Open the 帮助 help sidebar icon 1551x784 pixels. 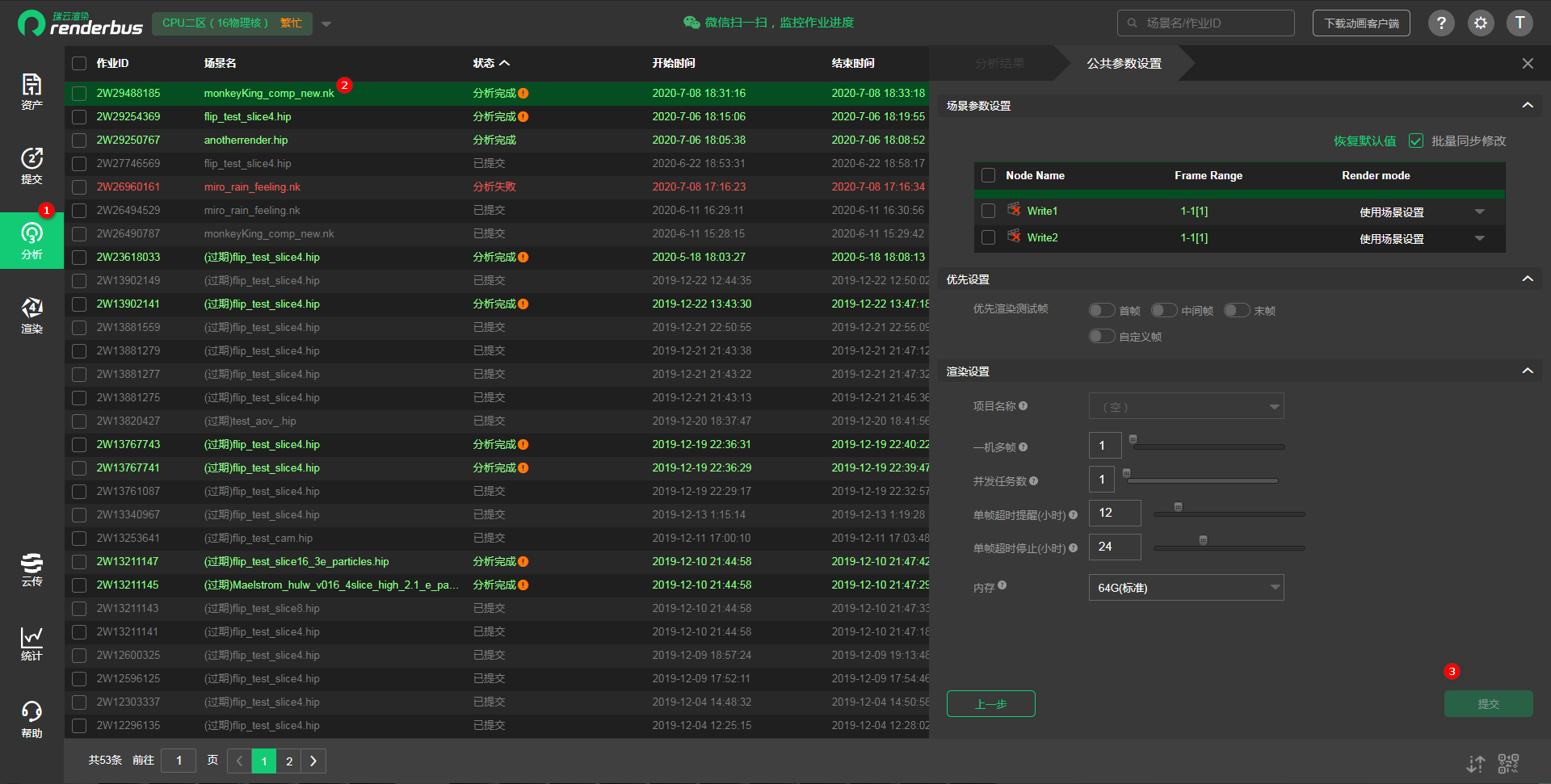coord(32,719)
